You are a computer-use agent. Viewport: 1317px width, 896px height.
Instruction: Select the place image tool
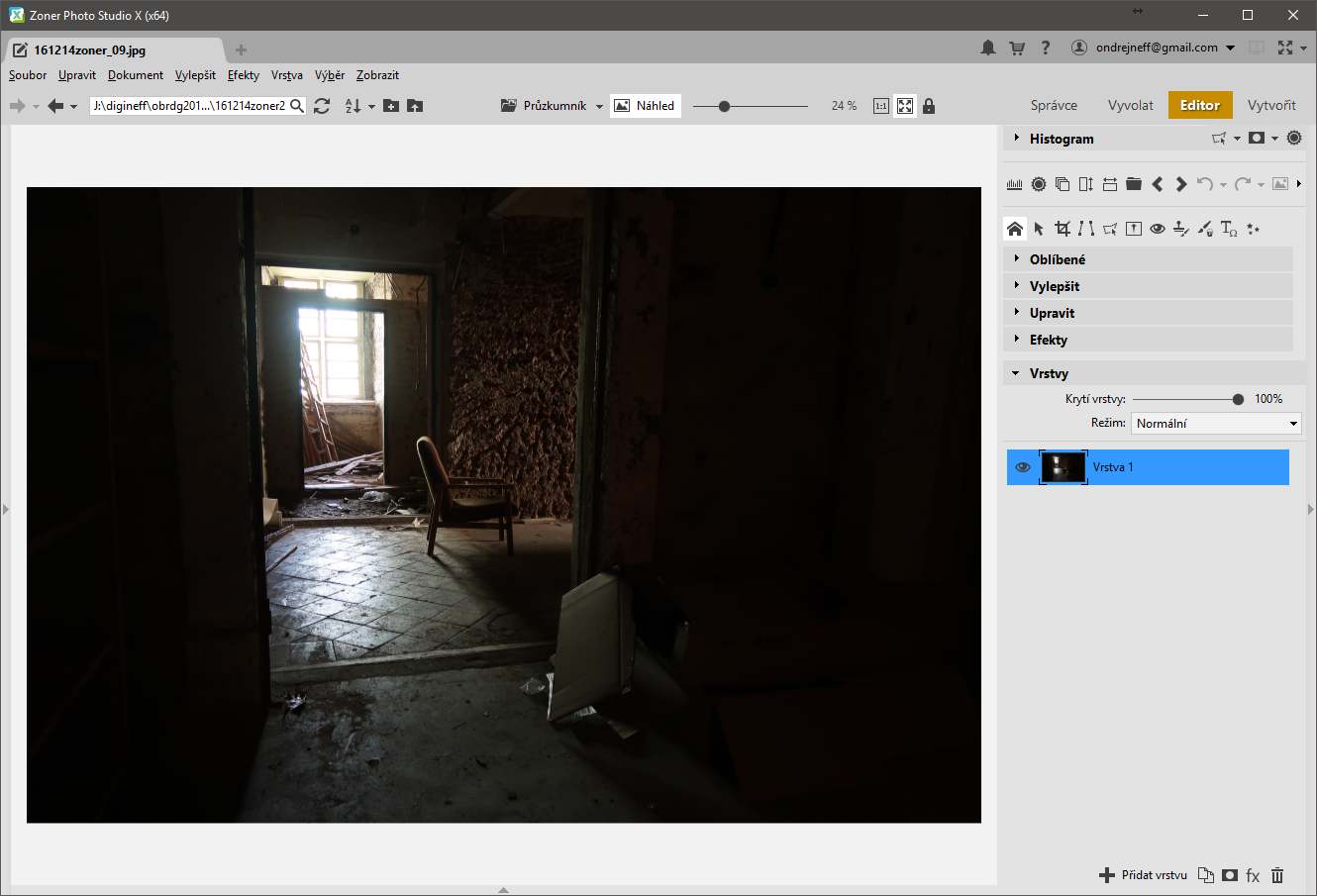[x=1134, y=229]
